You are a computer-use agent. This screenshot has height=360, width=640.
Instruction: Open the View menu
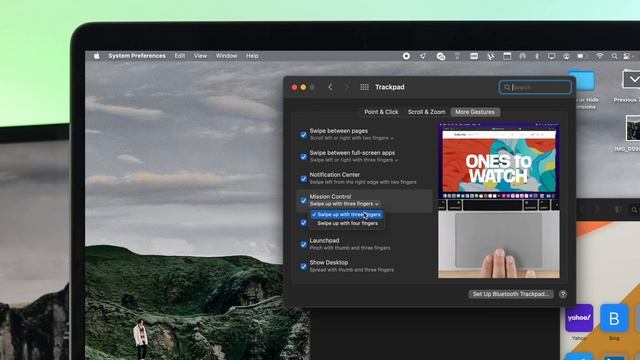coord(200,56)
